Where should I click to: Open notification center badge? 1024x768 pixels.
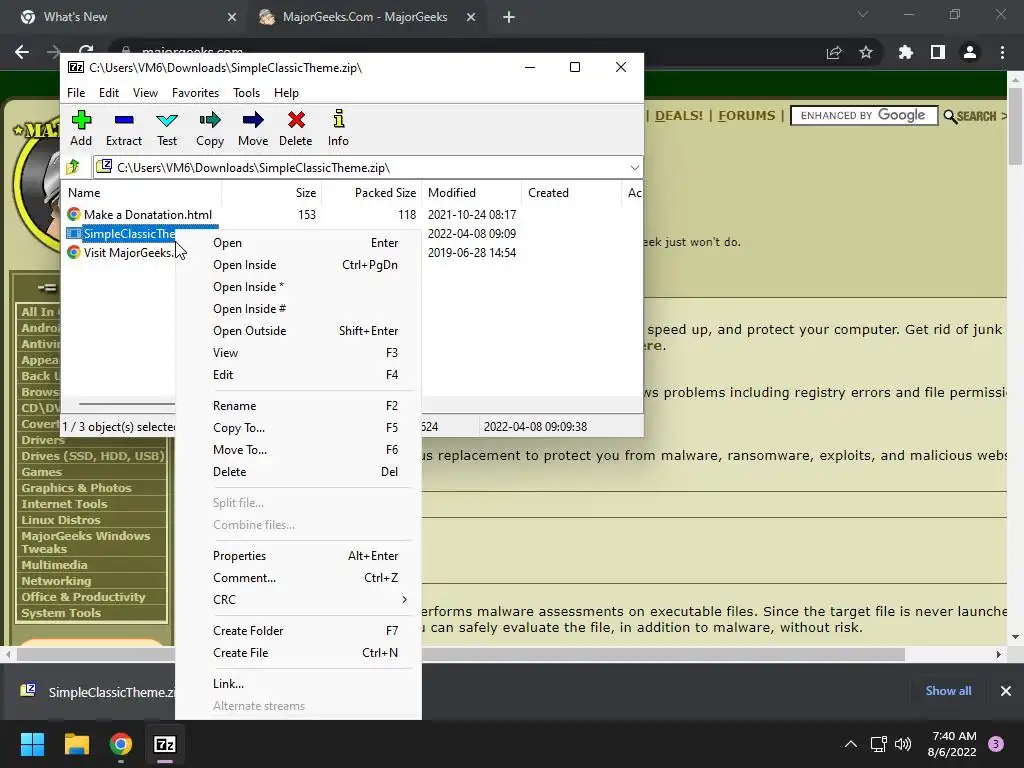(x=996, y=744)
